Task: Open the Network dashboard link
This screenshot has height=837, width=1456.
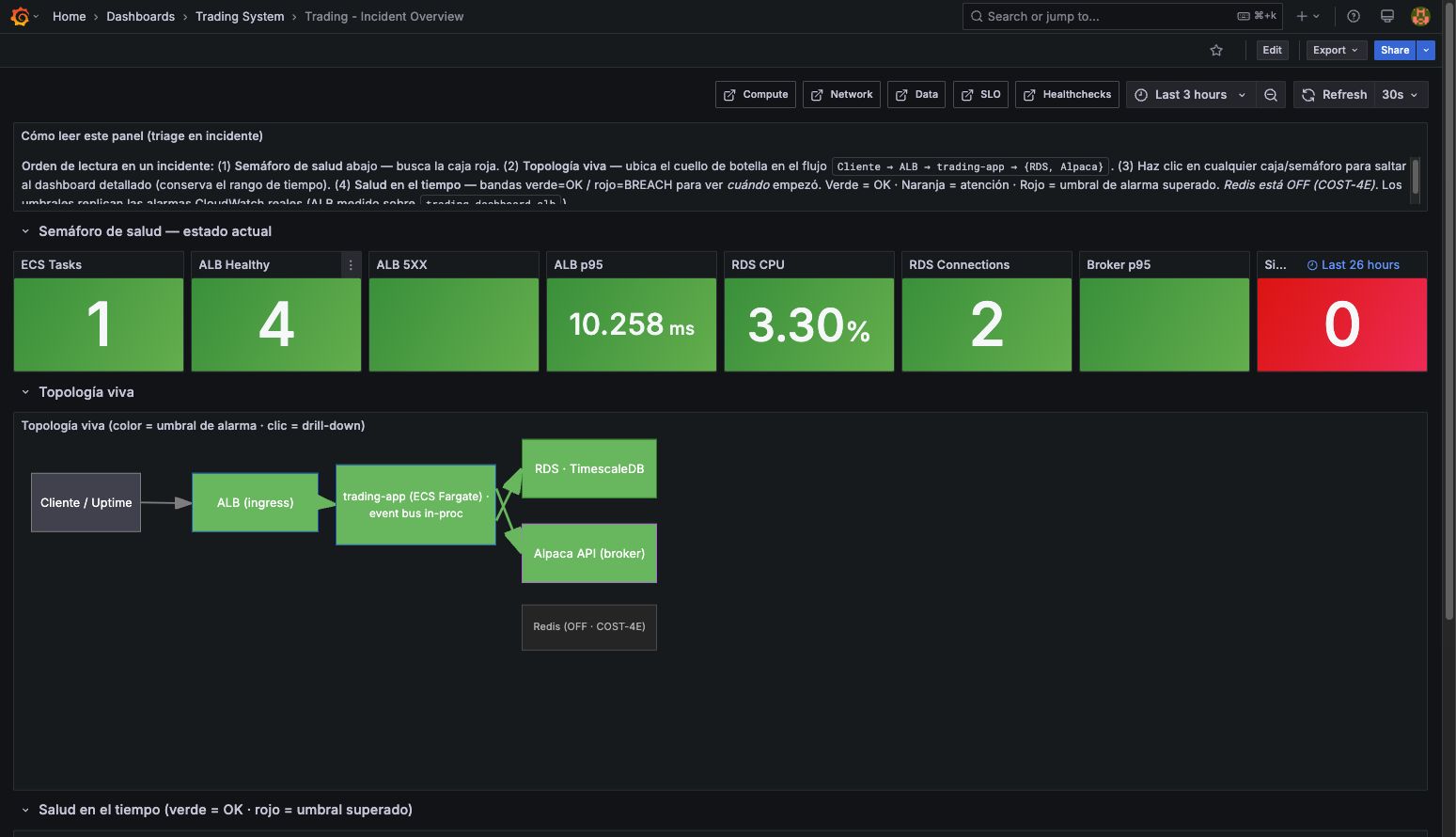Action: click(x=841, y=95)
